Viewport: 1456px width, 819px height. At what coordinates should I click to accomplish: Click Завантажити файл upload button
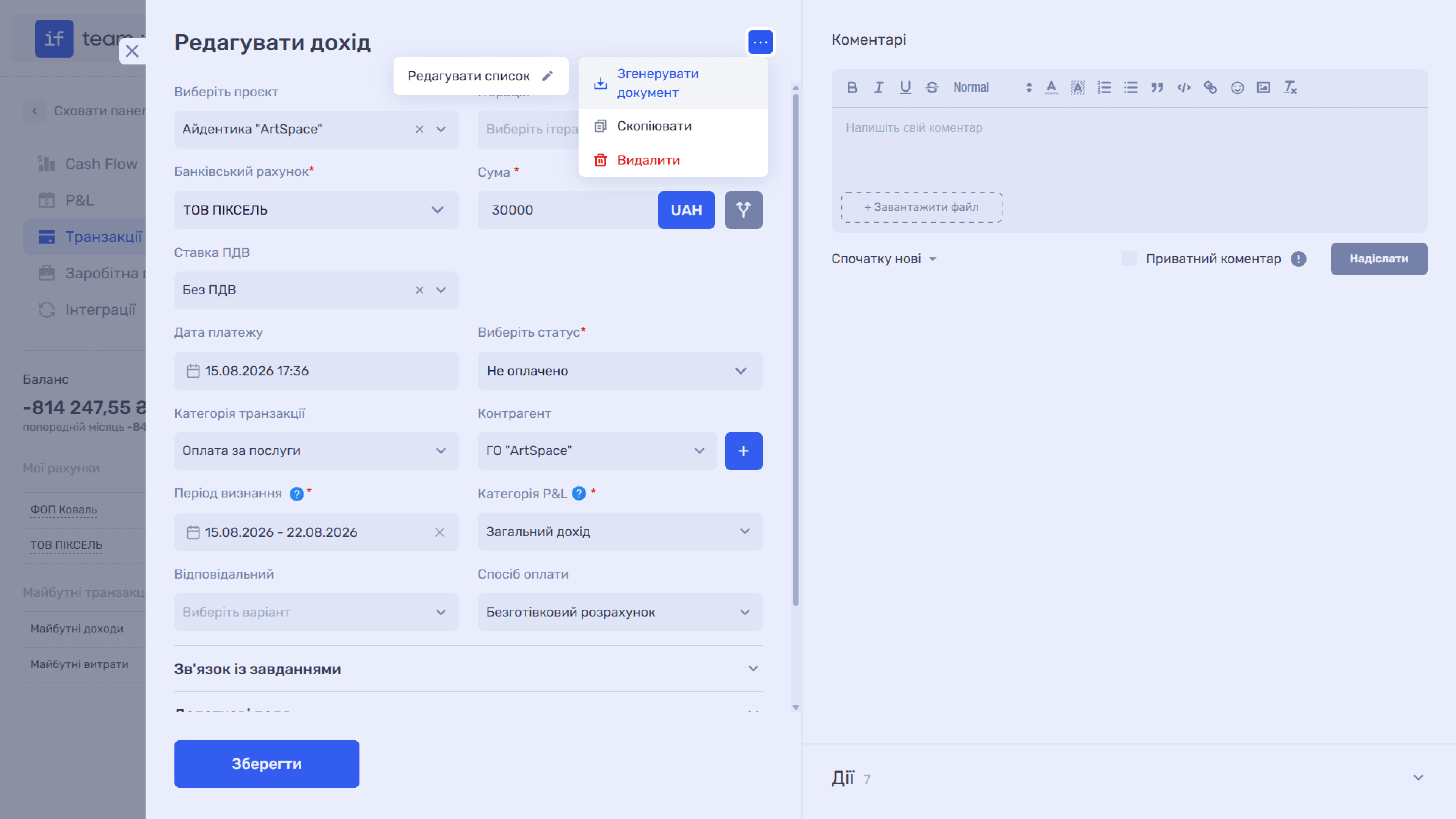tap(921, 207)
